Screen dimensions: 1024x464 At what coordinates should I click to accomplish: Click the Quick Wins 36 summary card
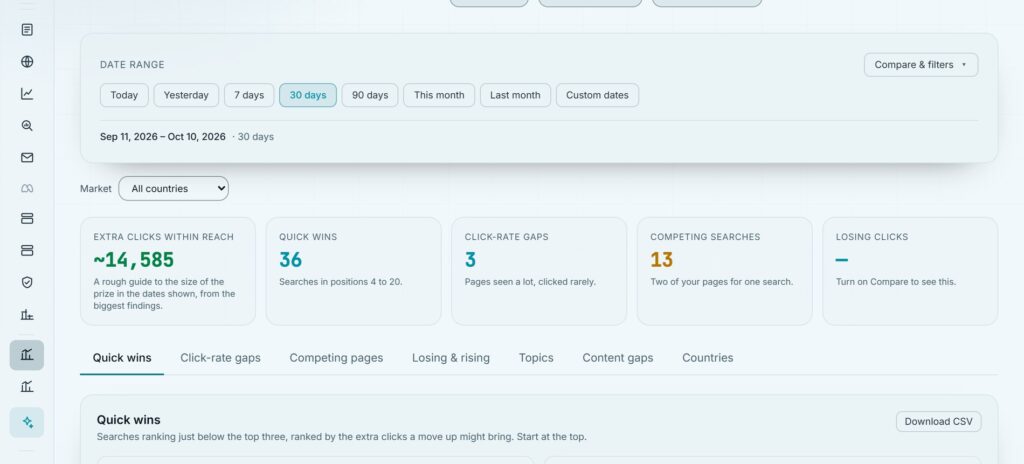(x=353, y=271)
